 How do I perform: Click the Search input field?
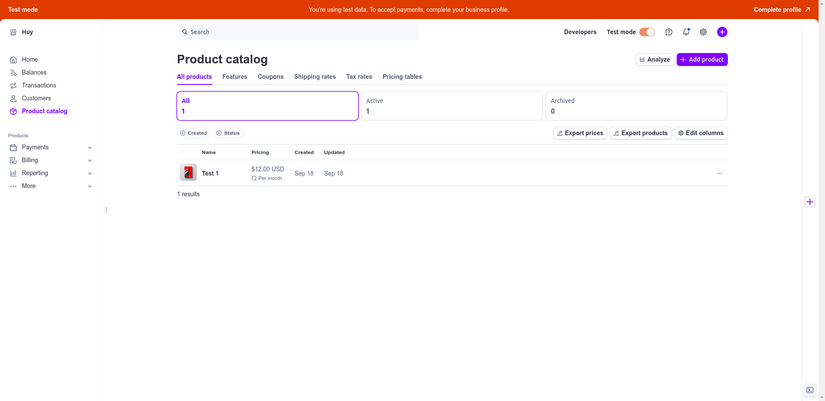click(x=298, y=32)
